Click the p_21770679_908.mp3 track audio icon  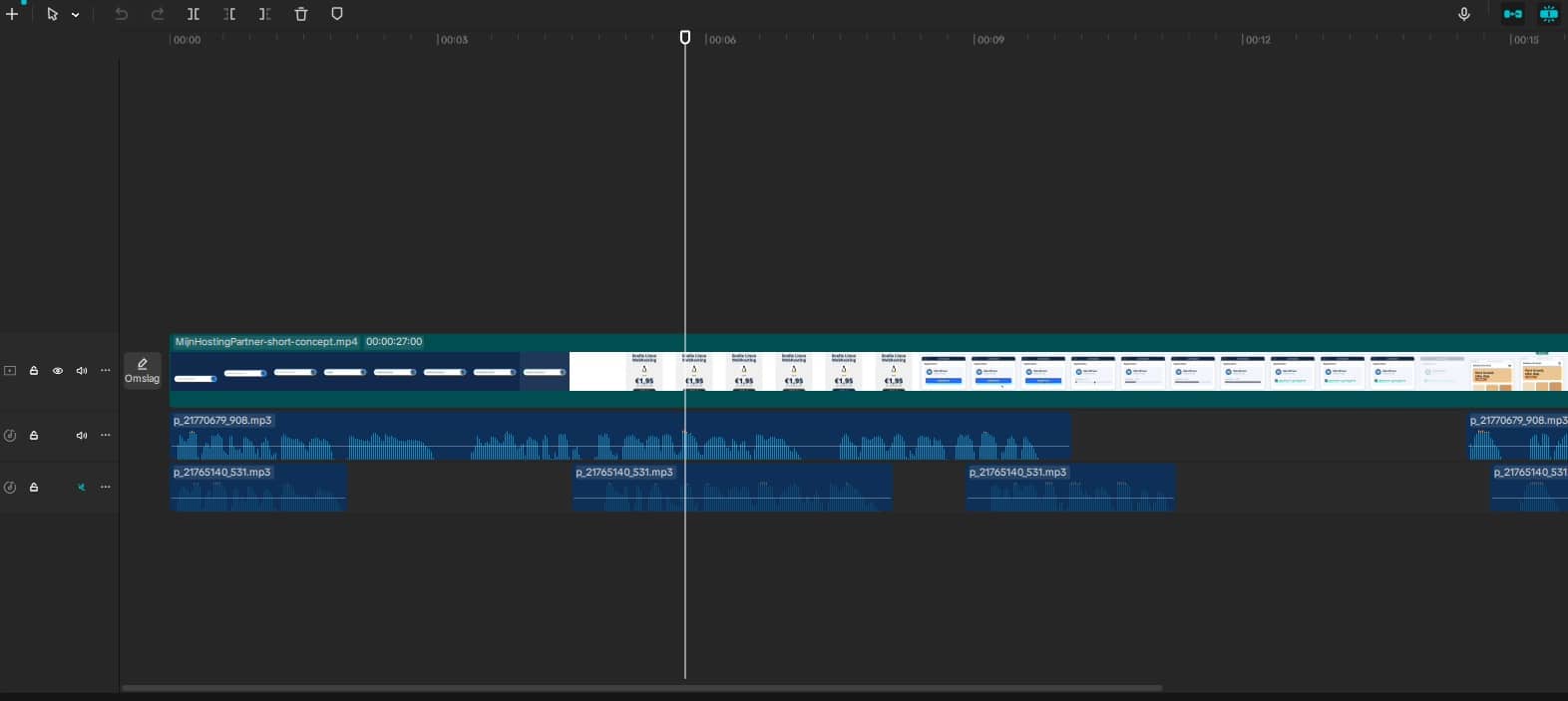[x=10, y=436]
